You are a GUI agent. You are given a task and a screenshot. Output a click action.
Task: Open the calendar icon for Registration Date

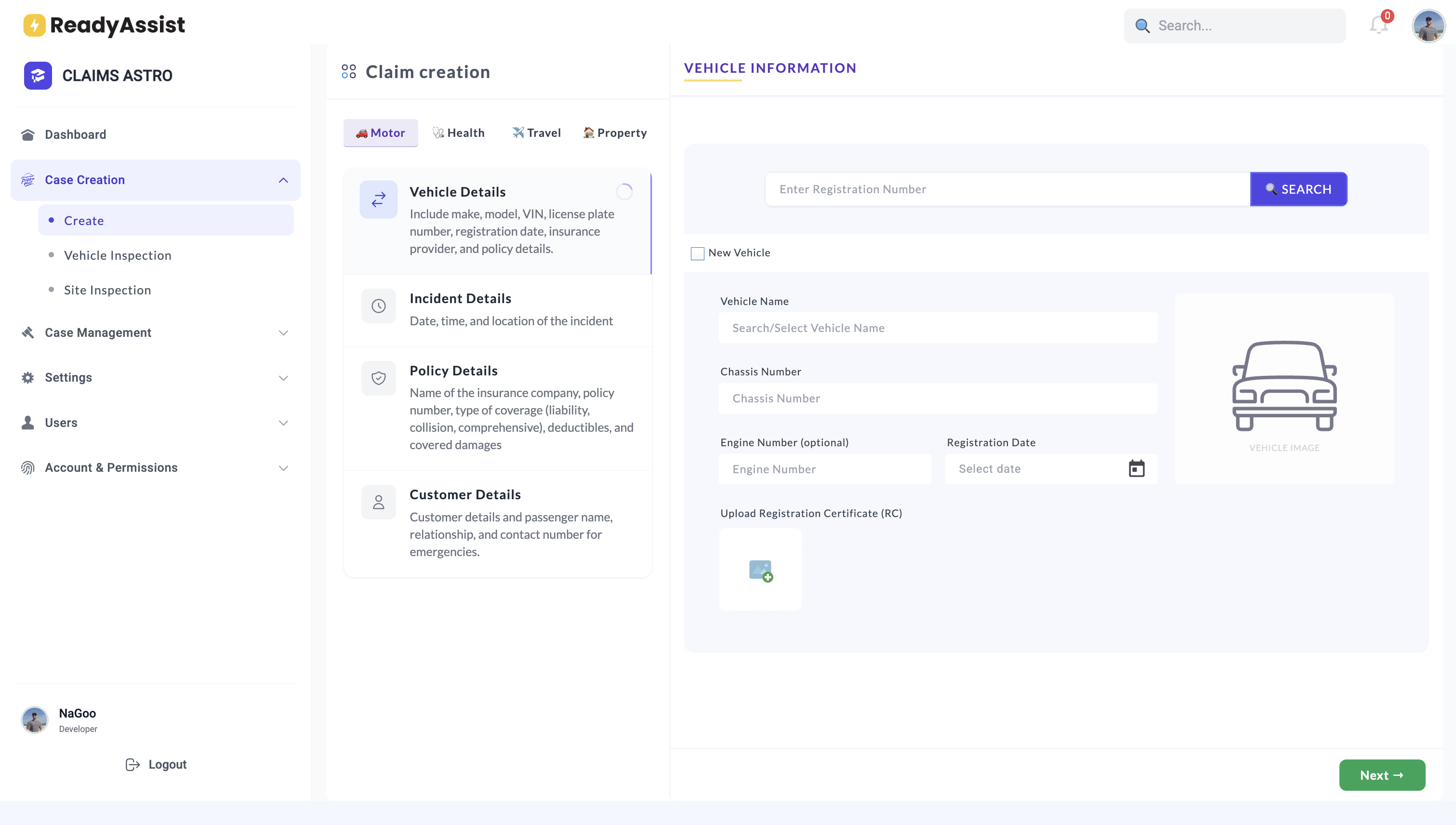tap(1136, 468)
